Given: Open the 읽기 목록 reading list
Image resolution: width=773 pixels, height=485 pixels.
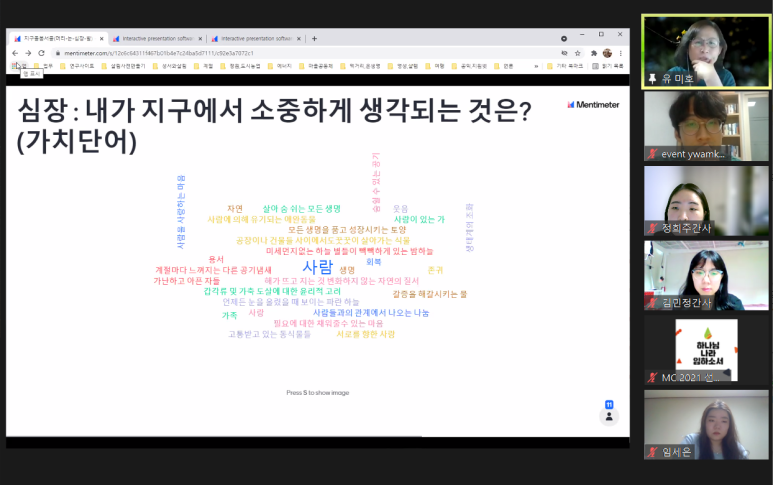Looking at the screenshot, I should click(608, 66).
